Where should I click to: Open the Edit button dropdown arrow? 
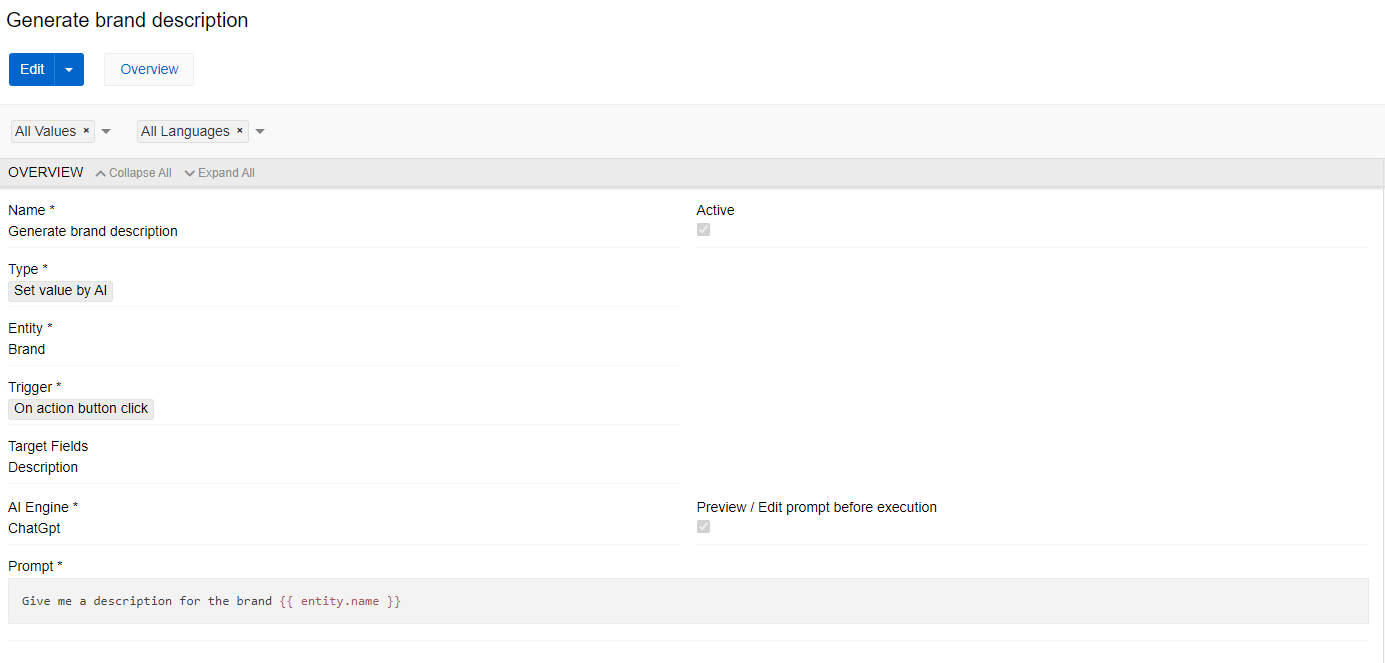pos(69,70)
